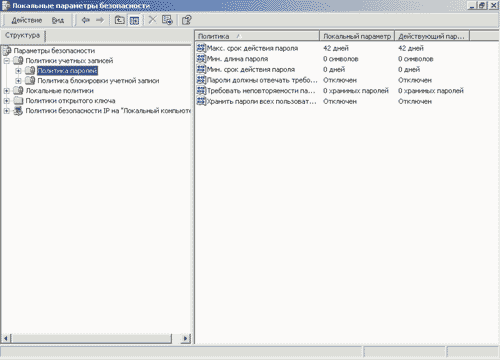The width and height of the screenshot is (500, 360).
Task: Click the Политика паролей folder icon
Action: 30,71
